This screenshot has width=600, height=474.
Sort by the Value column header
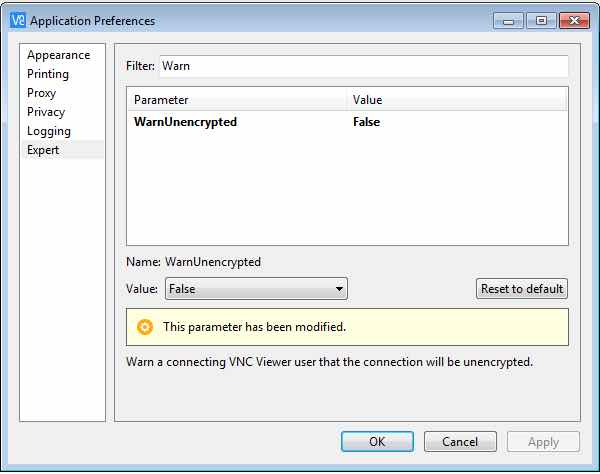click(x=457, y=100)
